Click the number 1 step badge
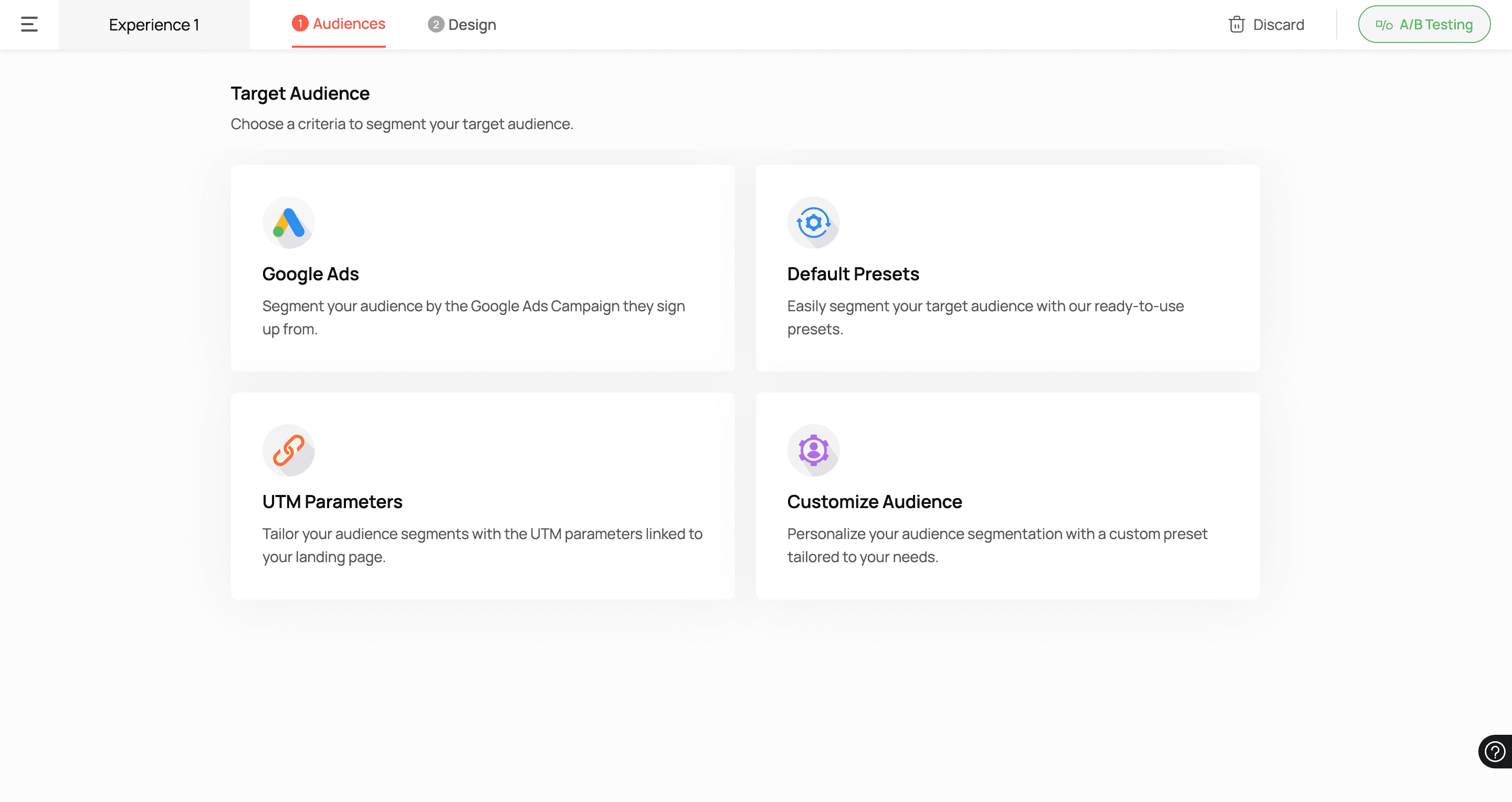1512x802 pixels. coord(300,24)
